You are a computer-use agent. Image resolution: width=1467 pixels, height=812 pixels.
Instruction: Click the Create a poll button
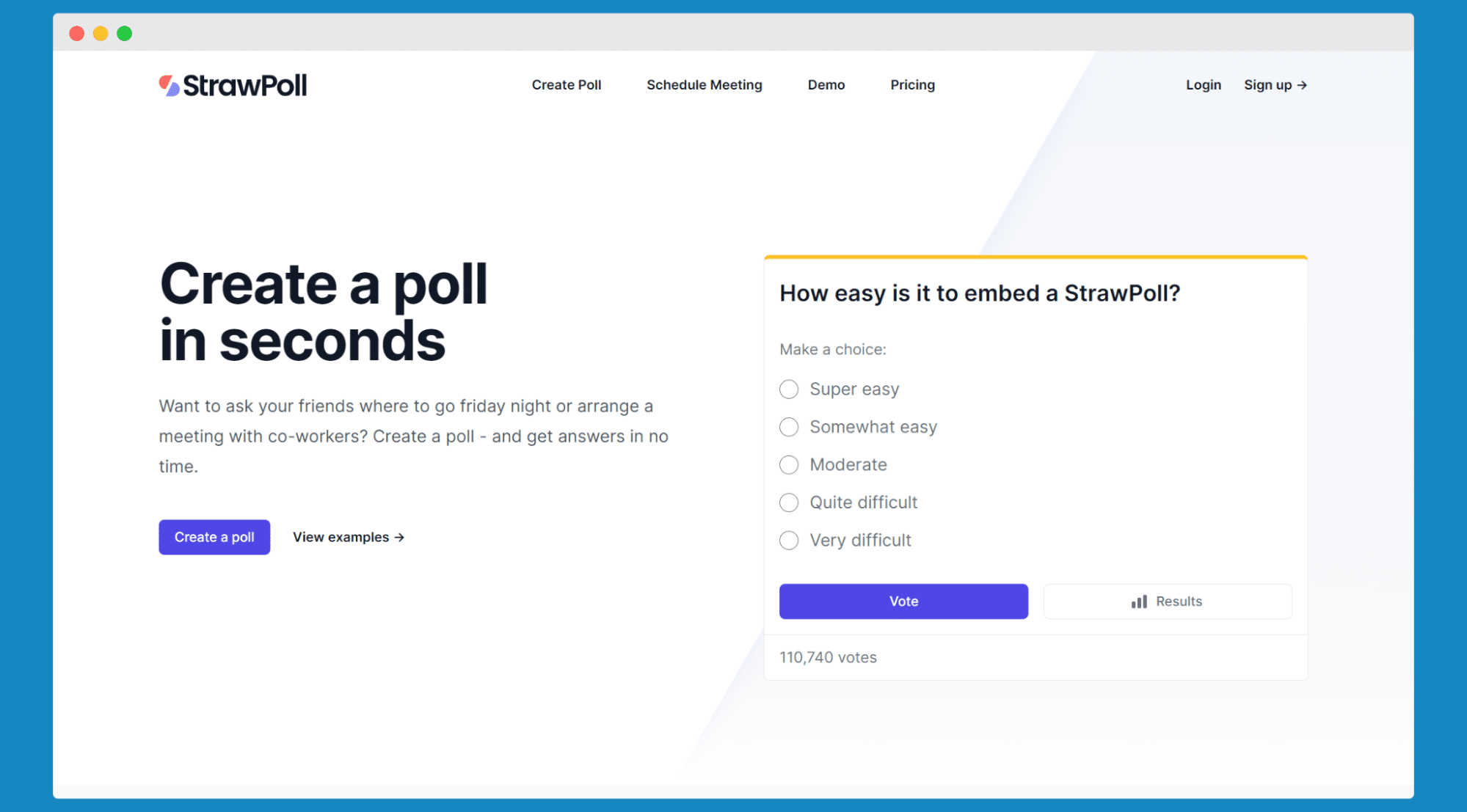[213, 537]
